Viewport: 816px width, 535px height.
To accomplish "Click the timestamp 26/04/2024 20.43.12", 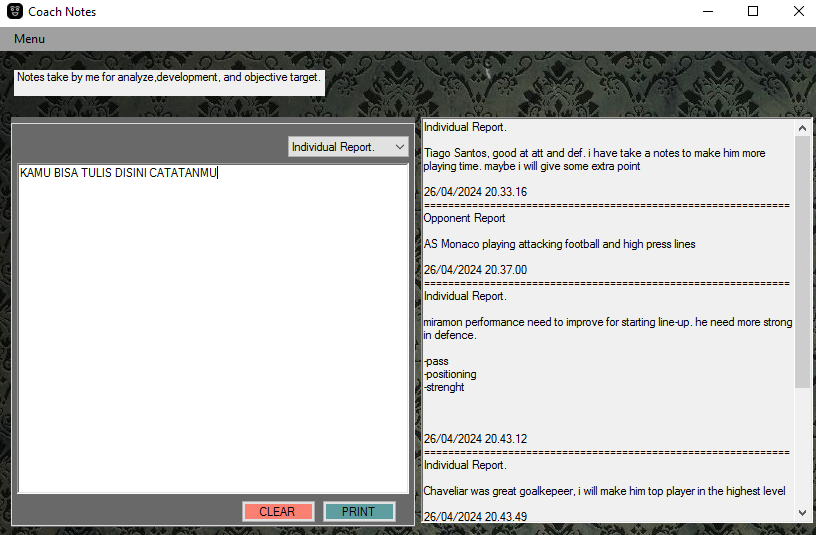I will [x=475, y=439].
